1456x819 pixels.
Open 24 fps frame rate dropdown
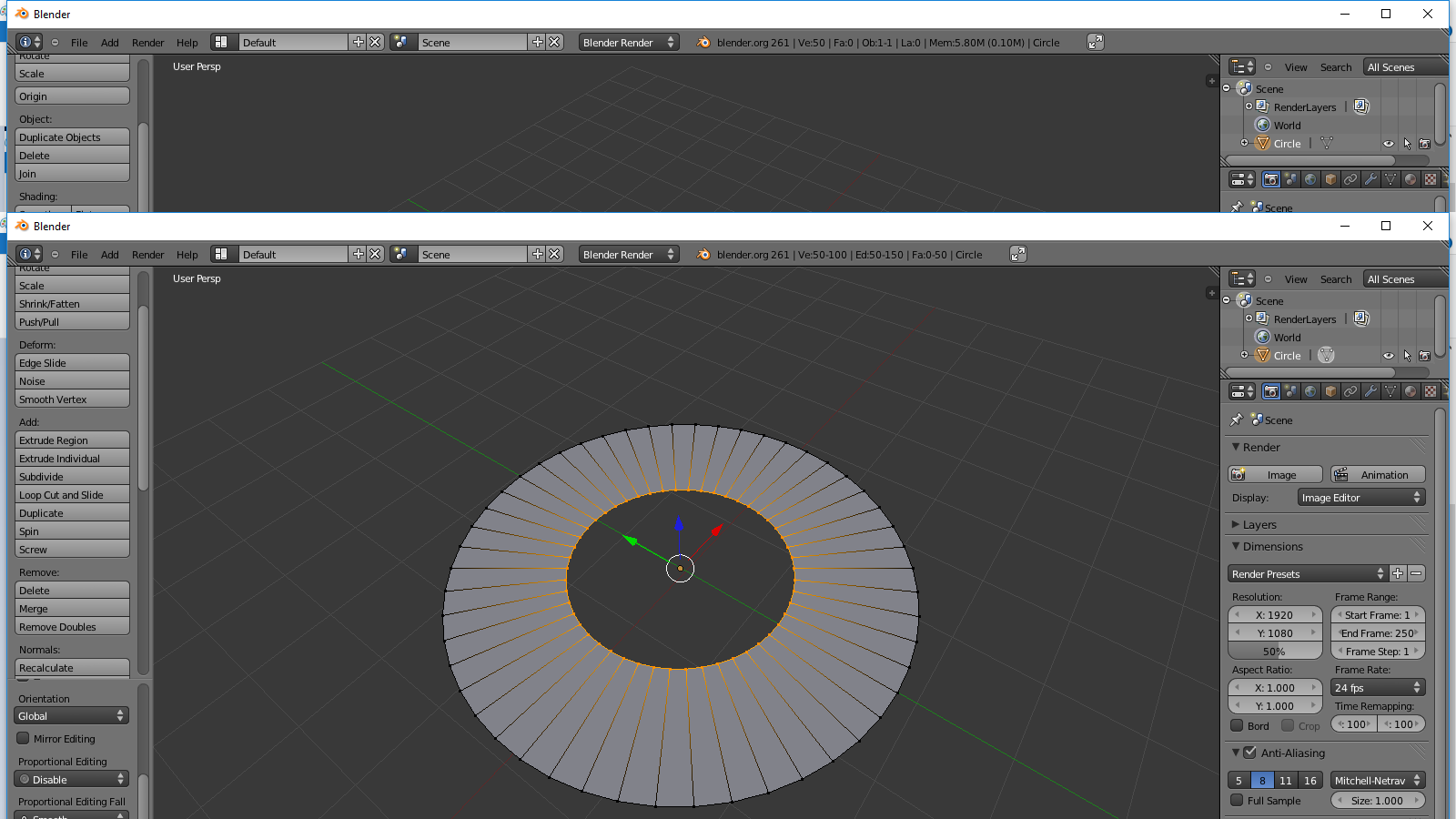1378,688
